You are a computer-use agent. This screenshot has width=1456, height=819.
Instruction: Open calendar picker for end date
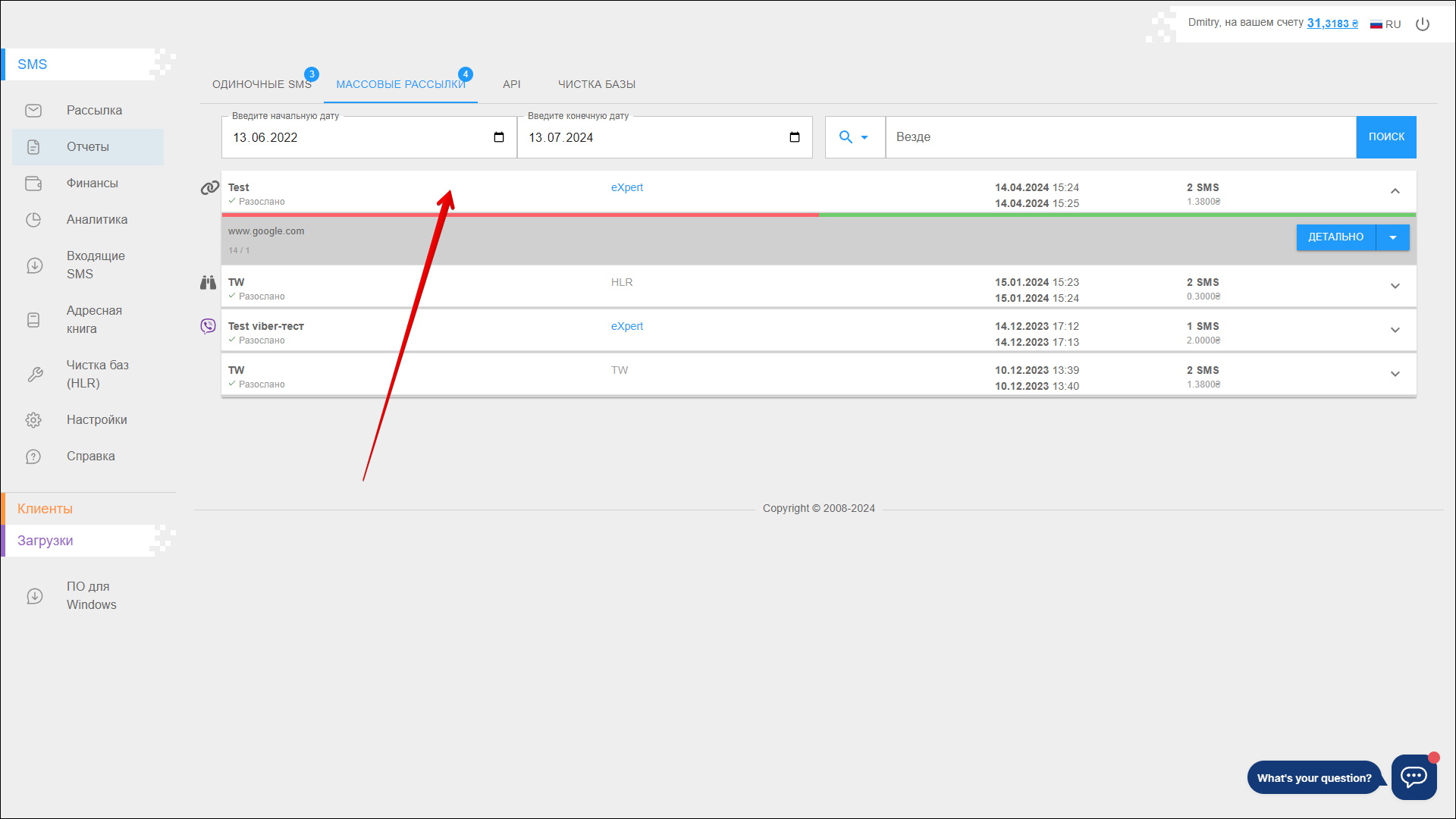(x=795, y=137)
